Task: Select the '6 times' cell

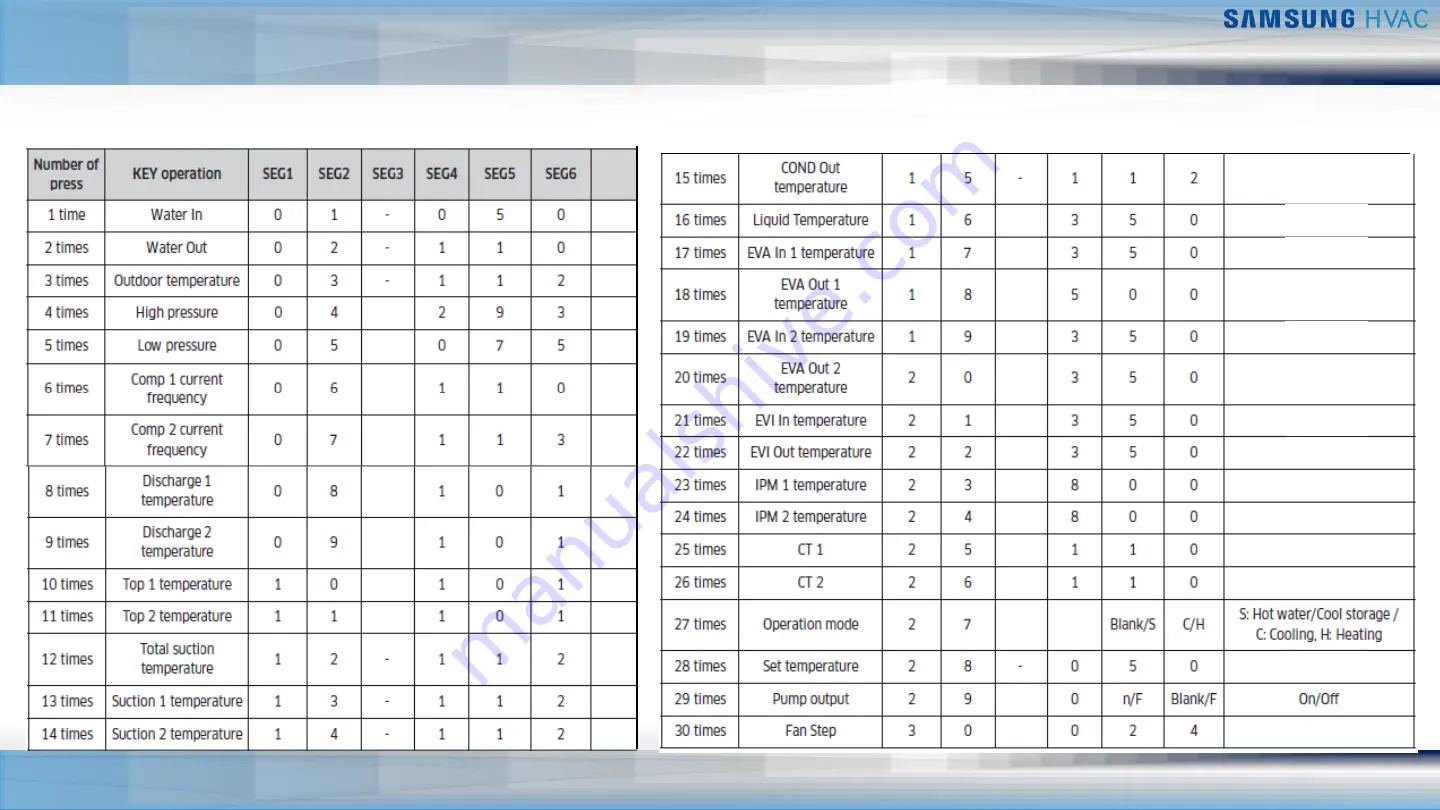Action: [66, 388]
